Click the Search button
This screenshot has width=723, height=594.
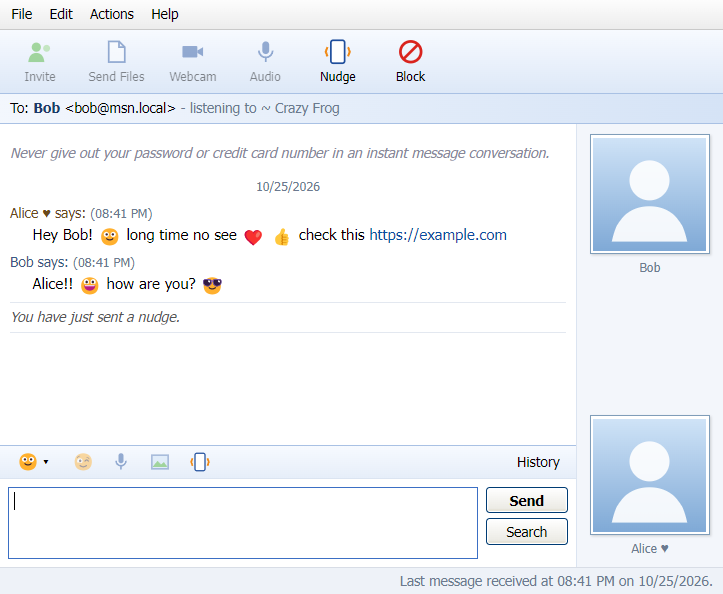527,532
